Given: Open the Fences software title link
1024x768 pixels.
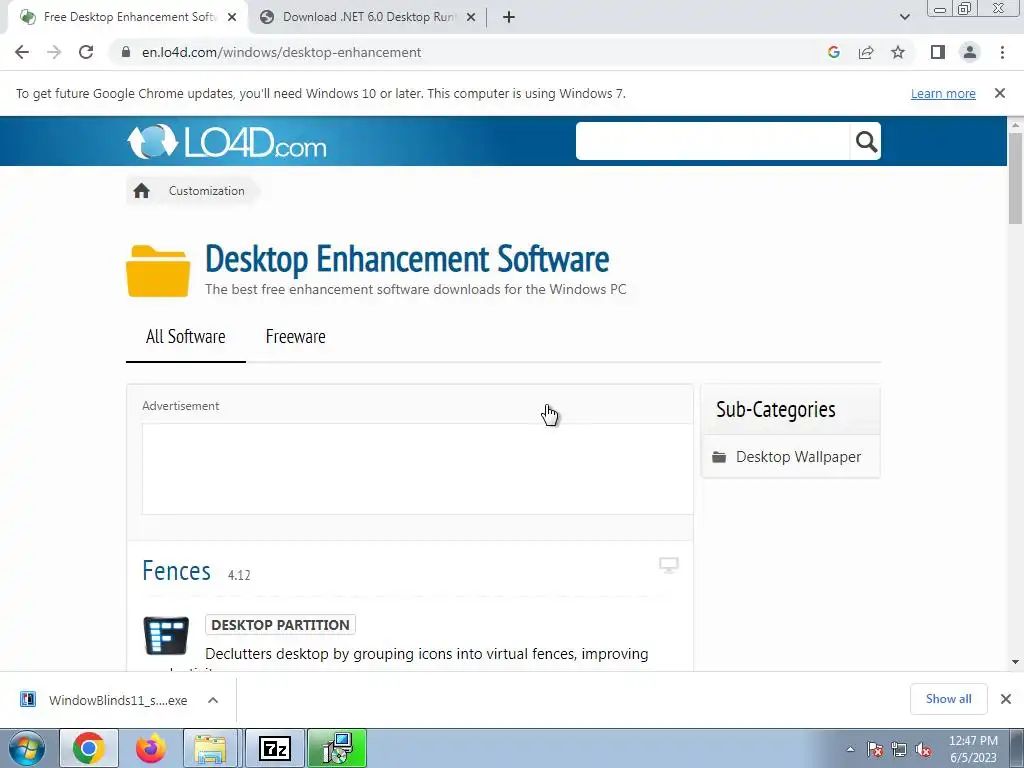Looking at the screenshot, I should [x=176, y=571].
